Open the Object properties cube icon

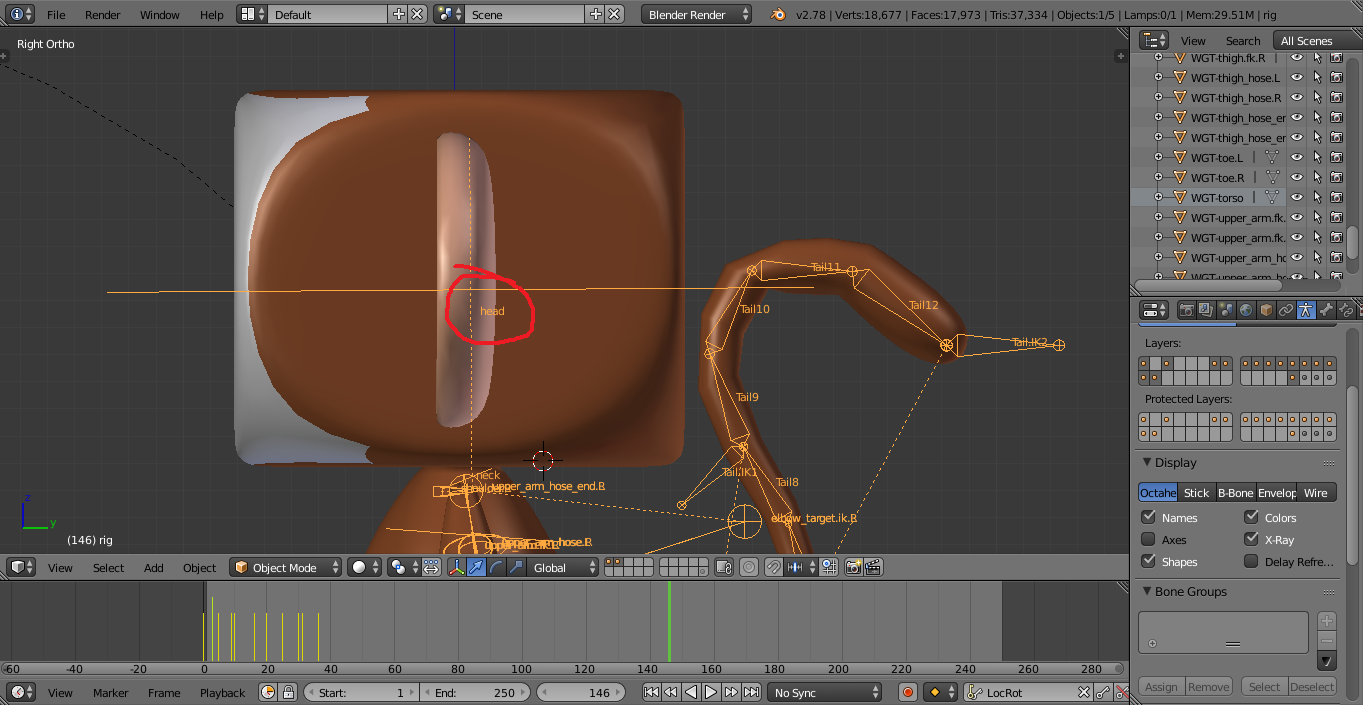[x=1266, y=309]
